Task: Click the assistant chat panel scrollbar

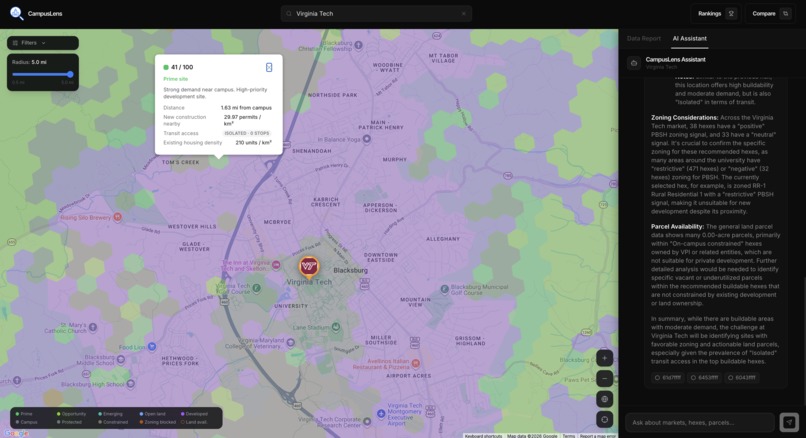Action: 803,340
